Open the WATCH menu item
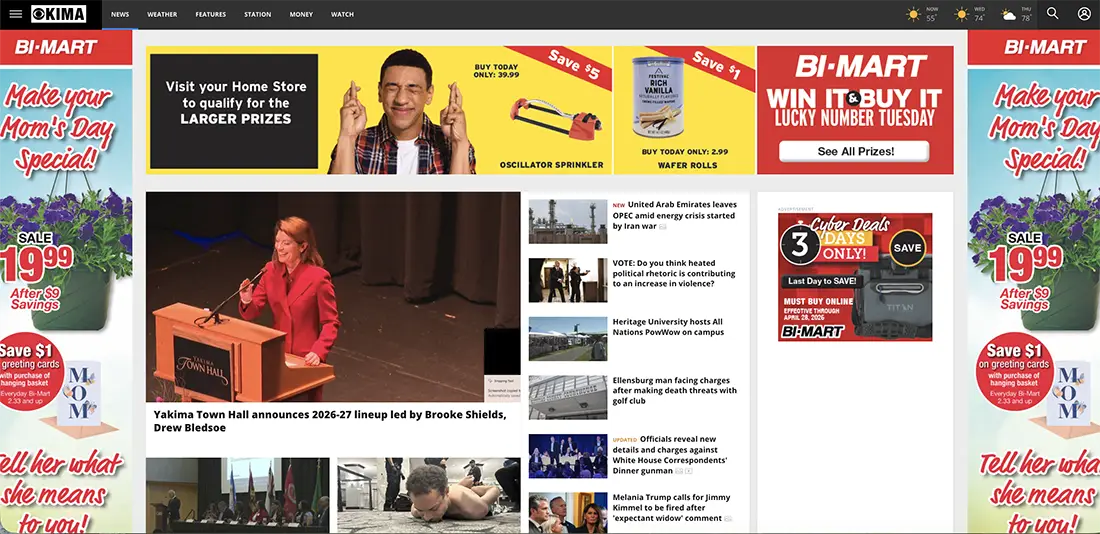Image resolution: width=1100 pixels, height=534 pixels. pyautogui.click(x=342, y=14)
